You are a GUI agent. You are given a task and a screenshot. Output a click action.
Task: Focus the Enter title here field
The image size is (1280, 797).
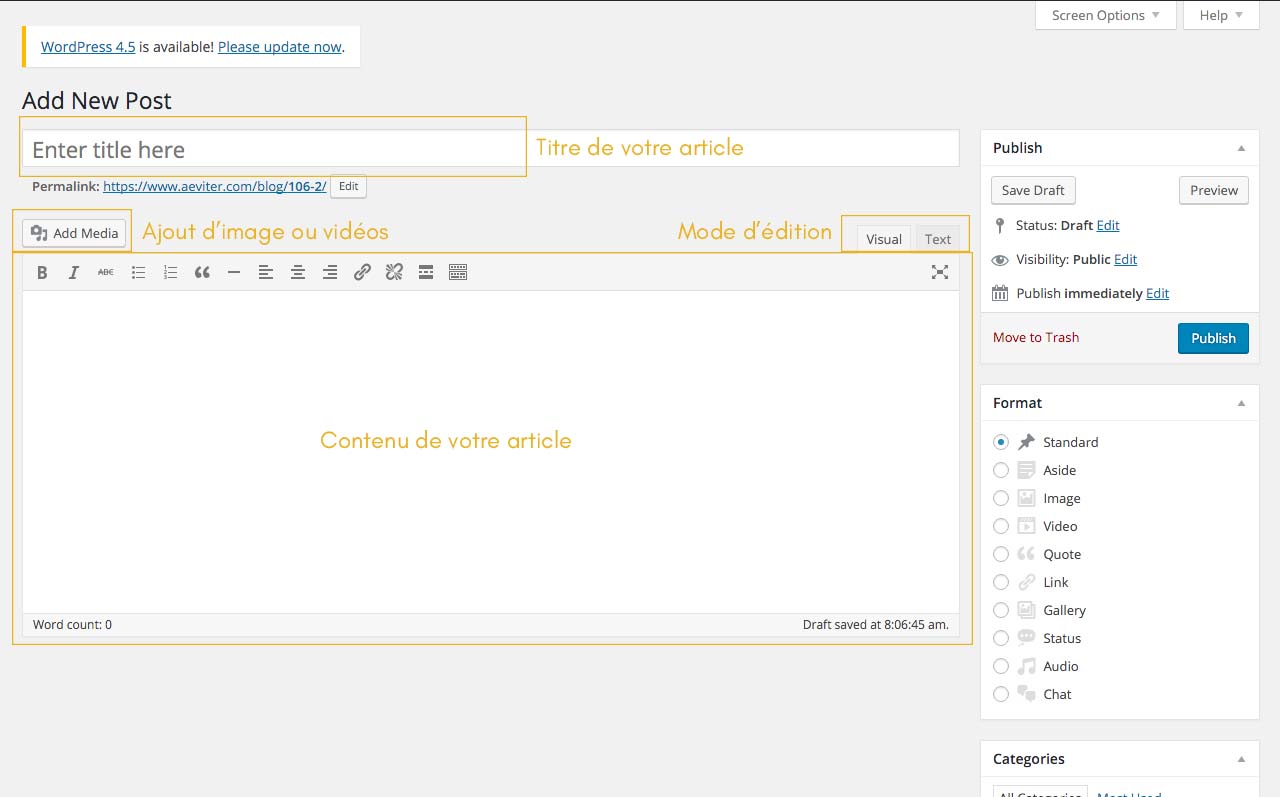(490, 149)
